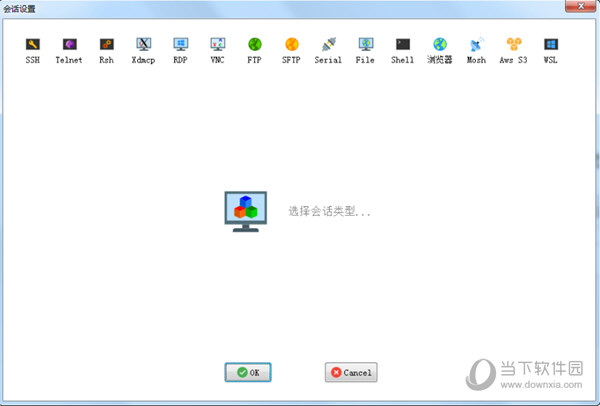Choose the RDP remote desktop session
The width and height of the screenshot is (600, 406).
click(181, 51)
